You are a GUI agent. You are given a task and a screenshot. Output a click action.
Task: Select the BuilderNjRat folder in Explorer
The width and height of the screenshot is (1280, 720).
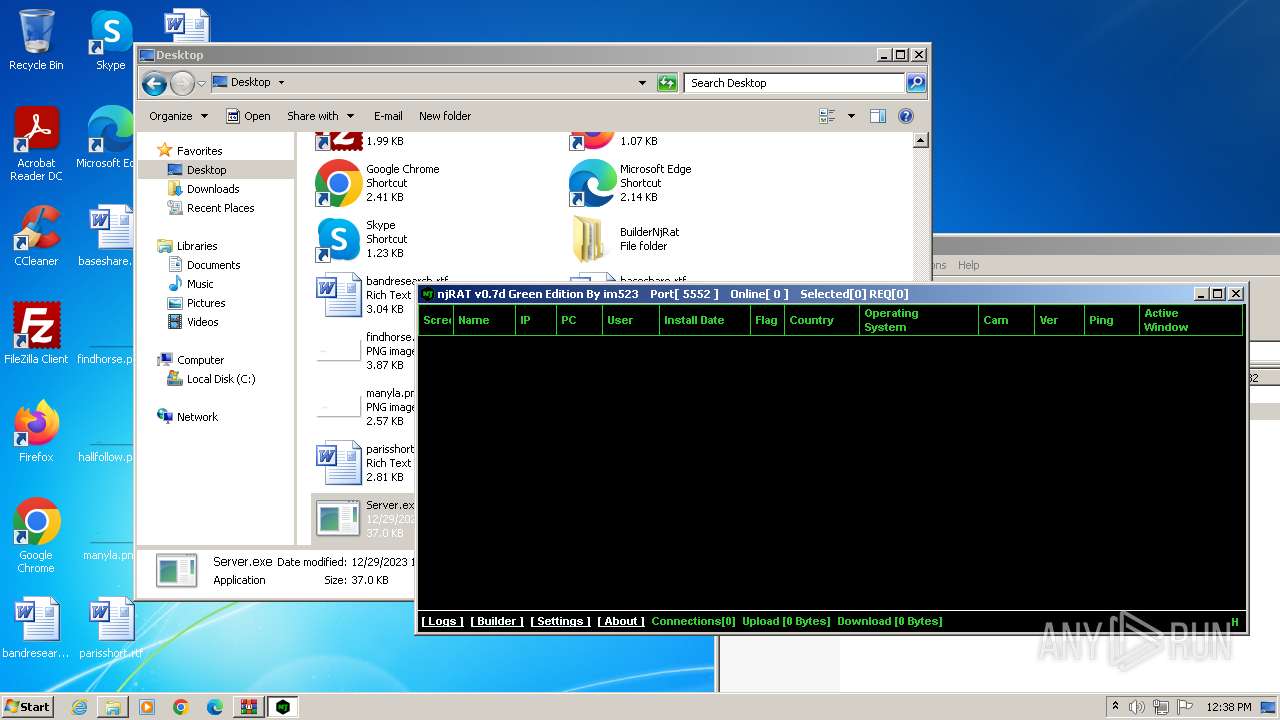(626, 239)
